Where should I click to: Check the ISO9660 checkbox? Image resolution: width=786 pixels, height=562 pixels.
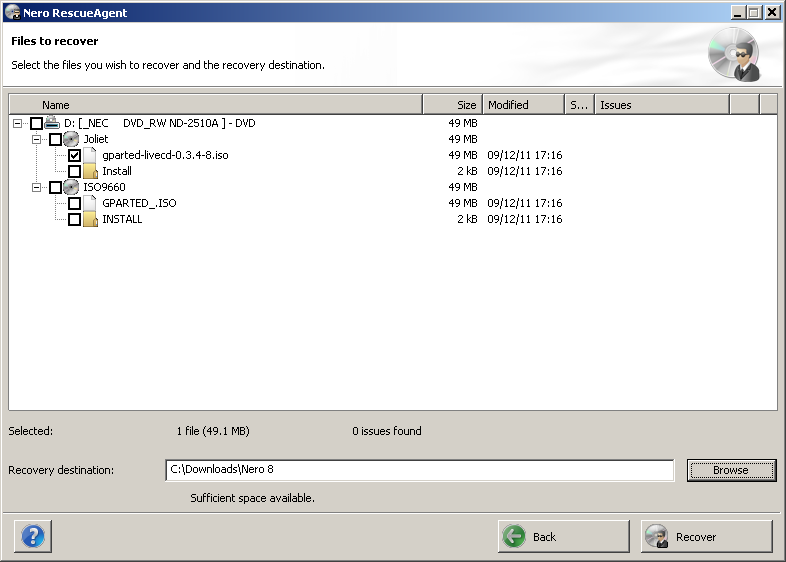pyautogui.click(x=55, y=188)
